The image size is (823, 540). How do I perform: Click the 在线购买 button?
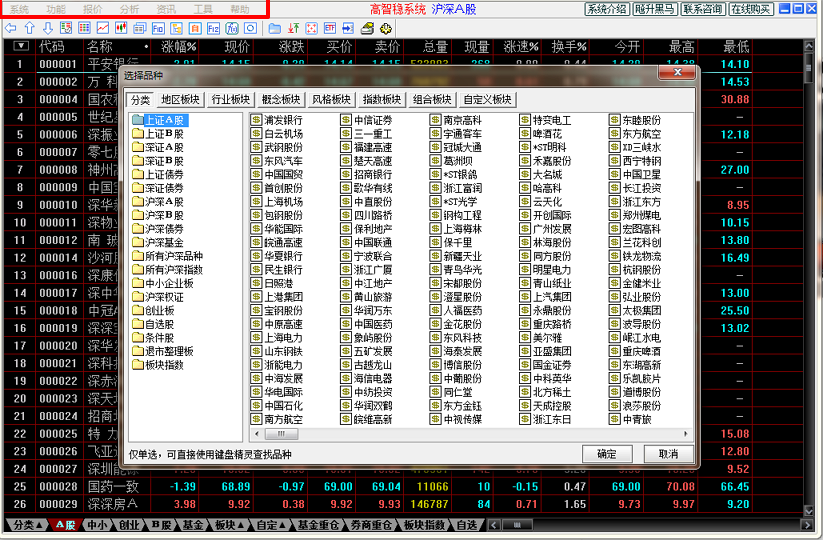[x=751, y=9]
